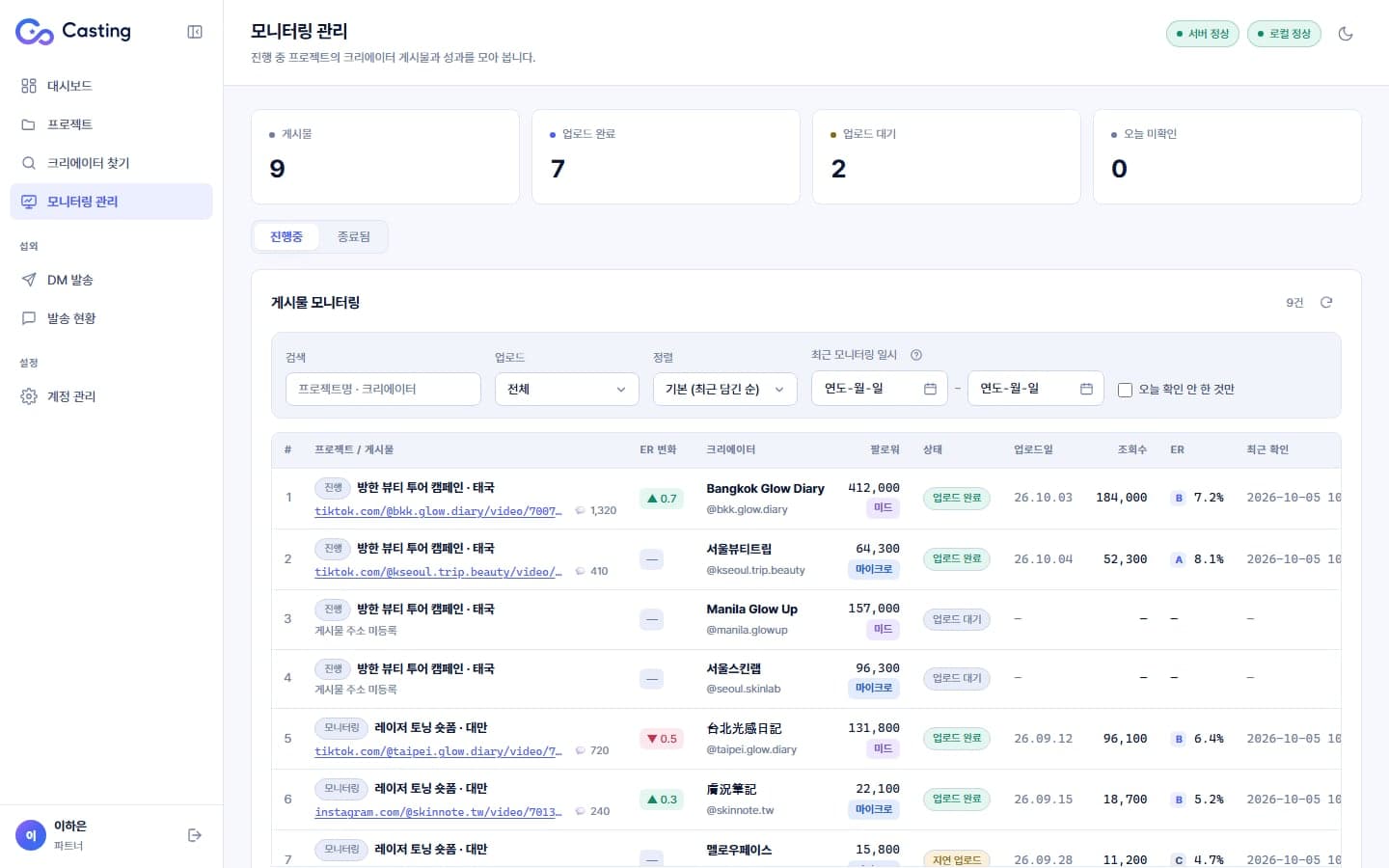Click the comment icon showing 720
The width and height of the screenshot is (1389, 868).
point(580,750)
